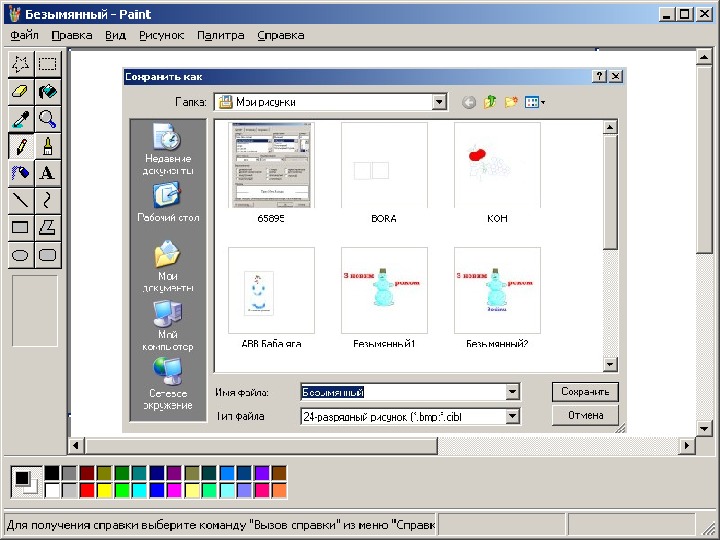The height and width of the screenshot is (540, 720).
Task: Go to Рабочий стол in the places bar
Action: tap(168, 202)
